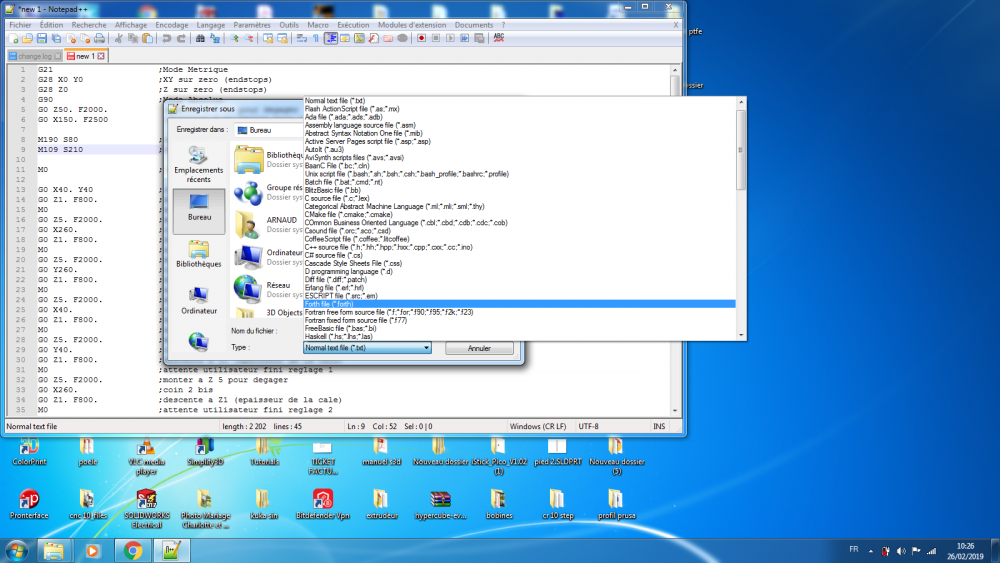Click the Copy toolbar icon
The height and width of the screenshot is (563, 1000).
pyautogui.click(x=133, y=38)
